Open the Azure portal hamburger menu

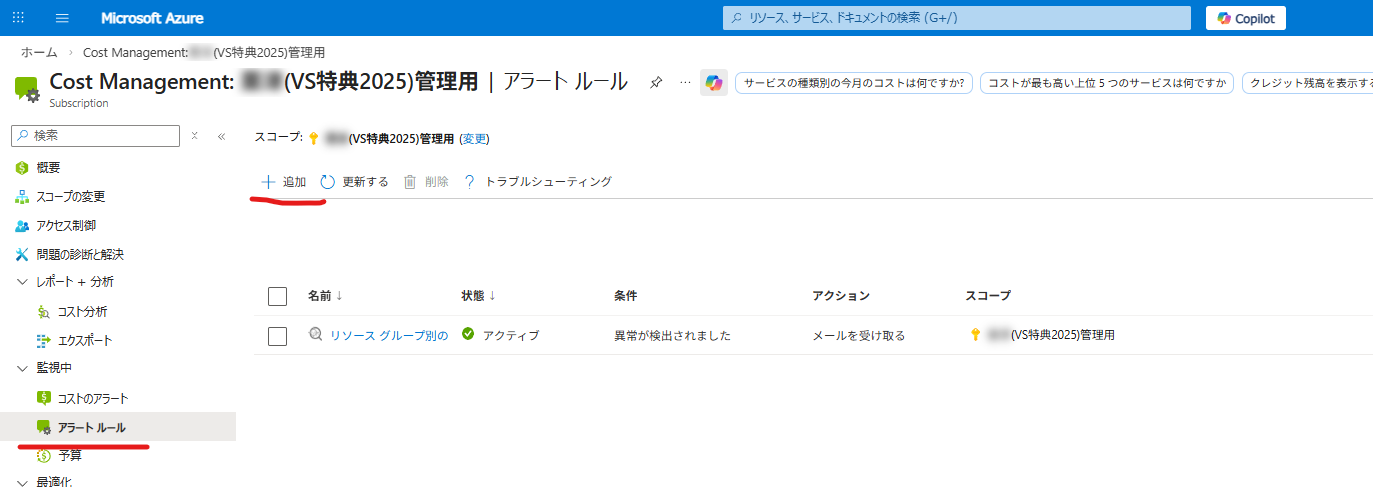[x=62, y=18]
